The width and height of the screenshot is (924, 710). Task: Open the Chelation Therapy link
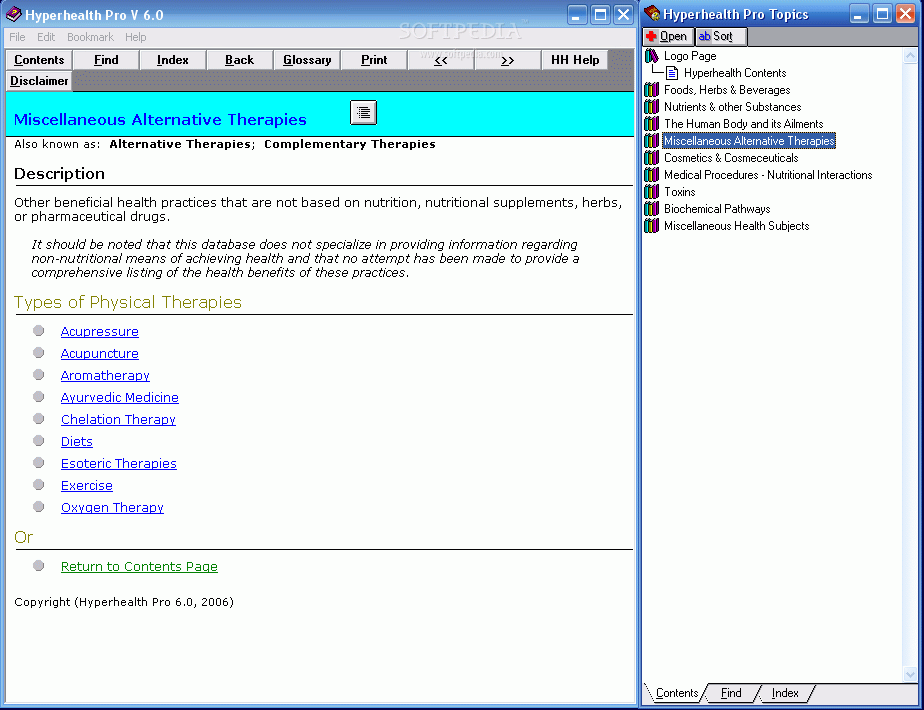[118, 420]
